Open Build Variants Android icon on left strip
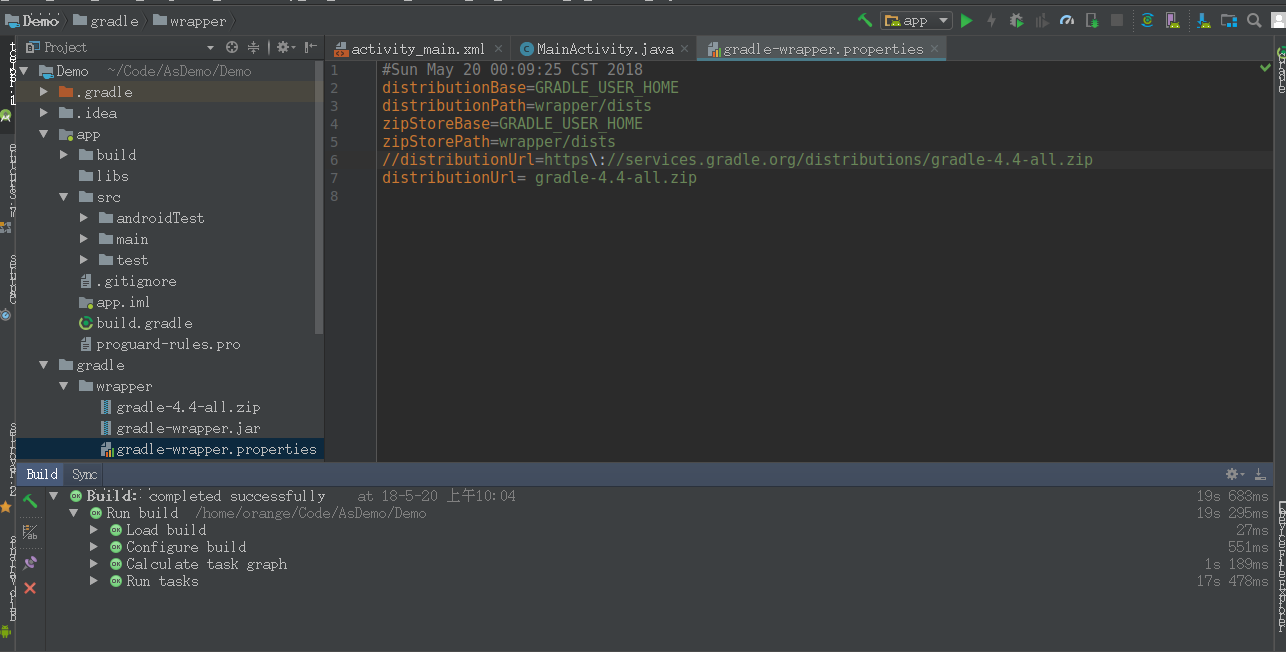 7,631
